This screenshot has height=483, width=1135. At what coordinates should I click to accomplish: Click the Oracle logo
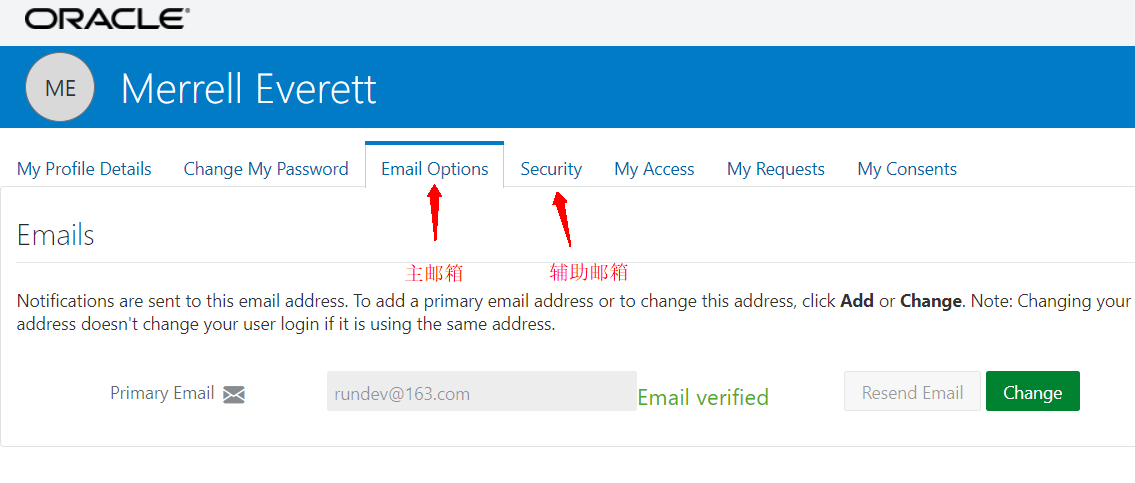(107, 18)
